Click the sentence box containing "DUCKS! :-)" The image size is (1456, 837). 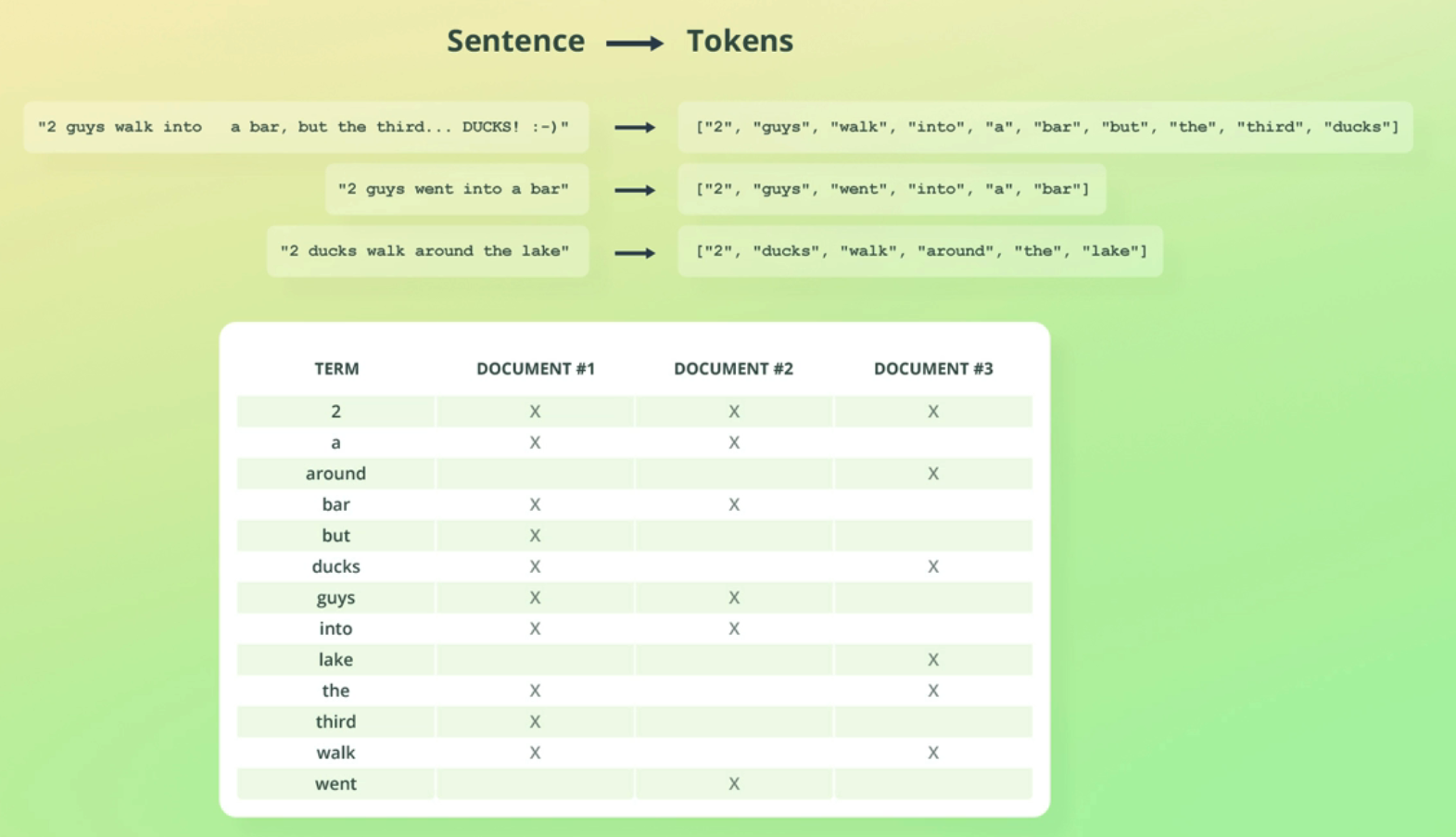[305, 127]
